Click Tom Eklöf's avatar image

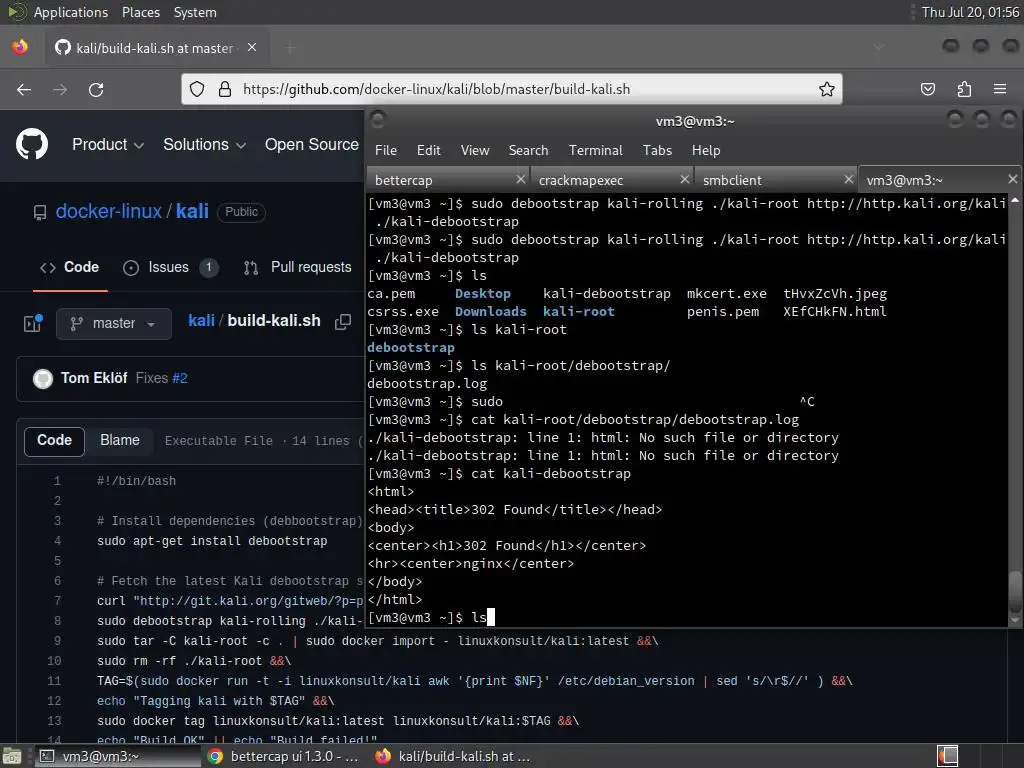(x=43, y=379)
